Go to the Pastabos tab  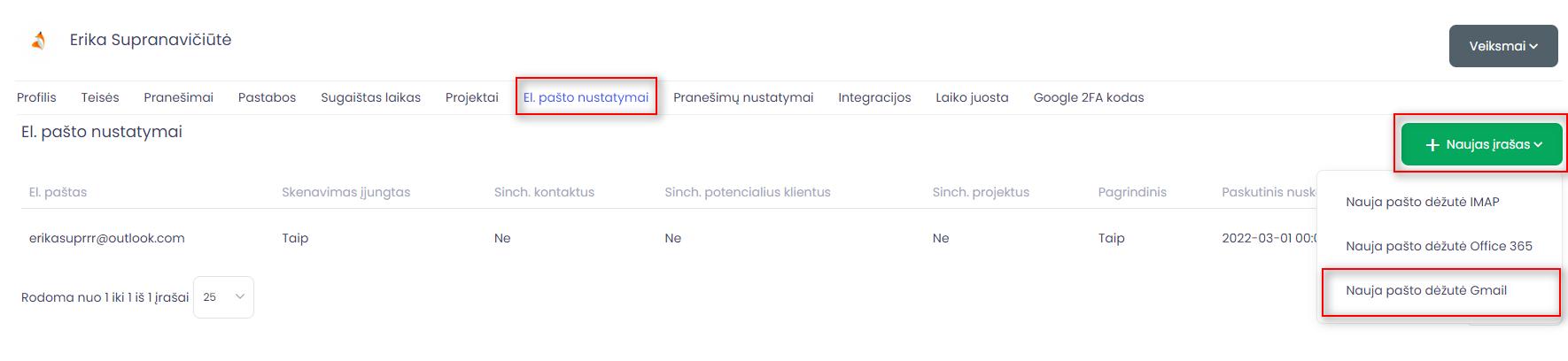(x=267, y=97)
